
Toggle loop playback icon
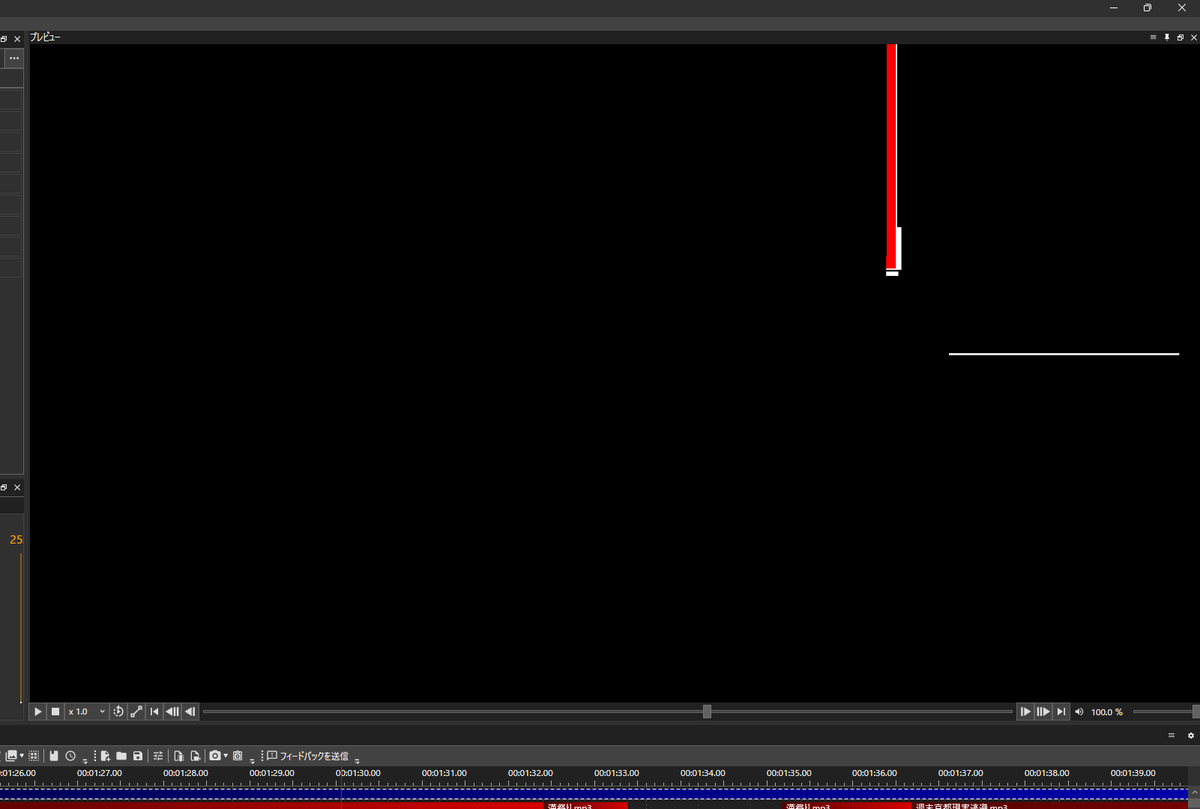[118, 712]
